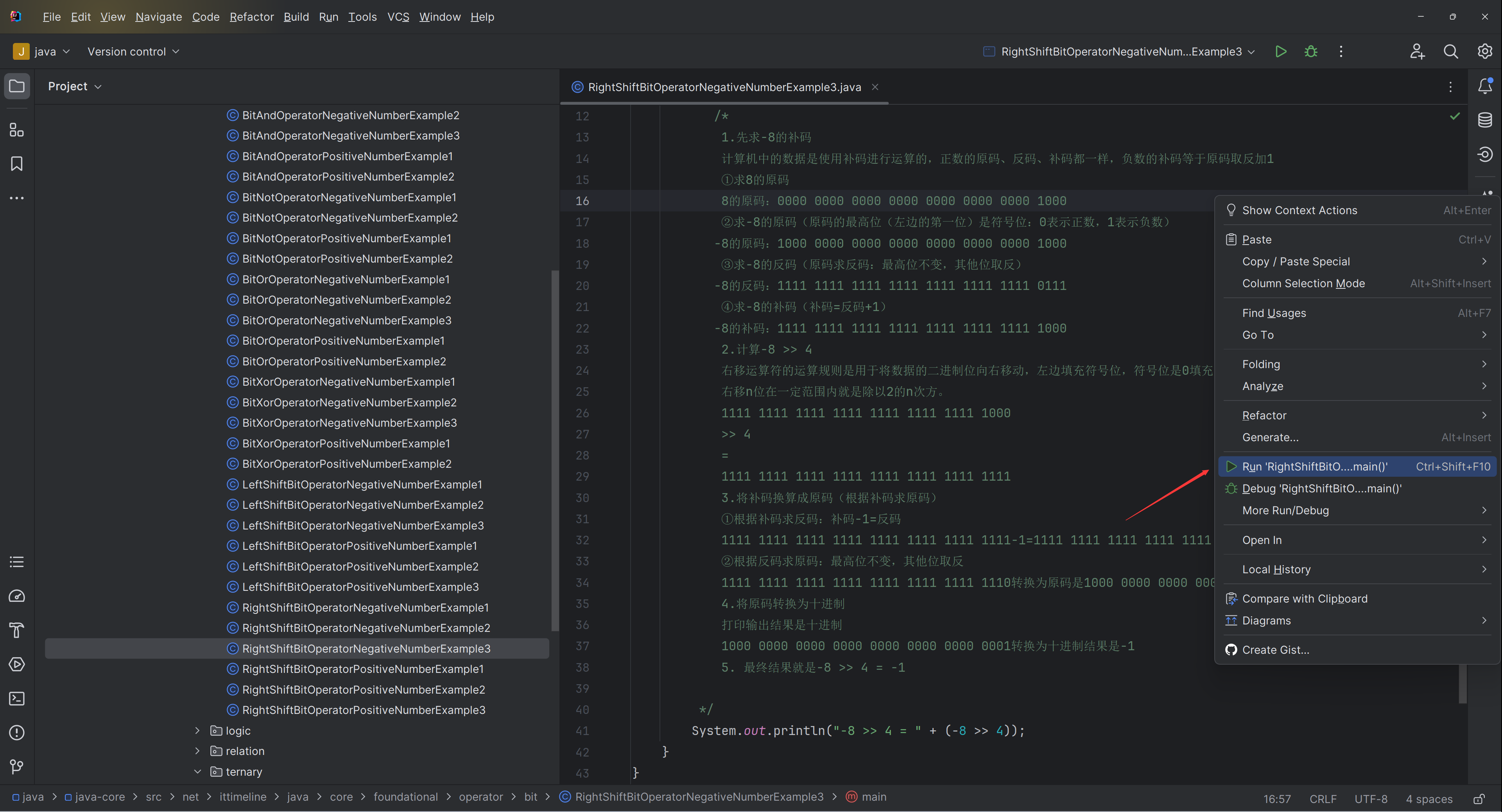Open the Local History submenu

[x=1358, y=569]
